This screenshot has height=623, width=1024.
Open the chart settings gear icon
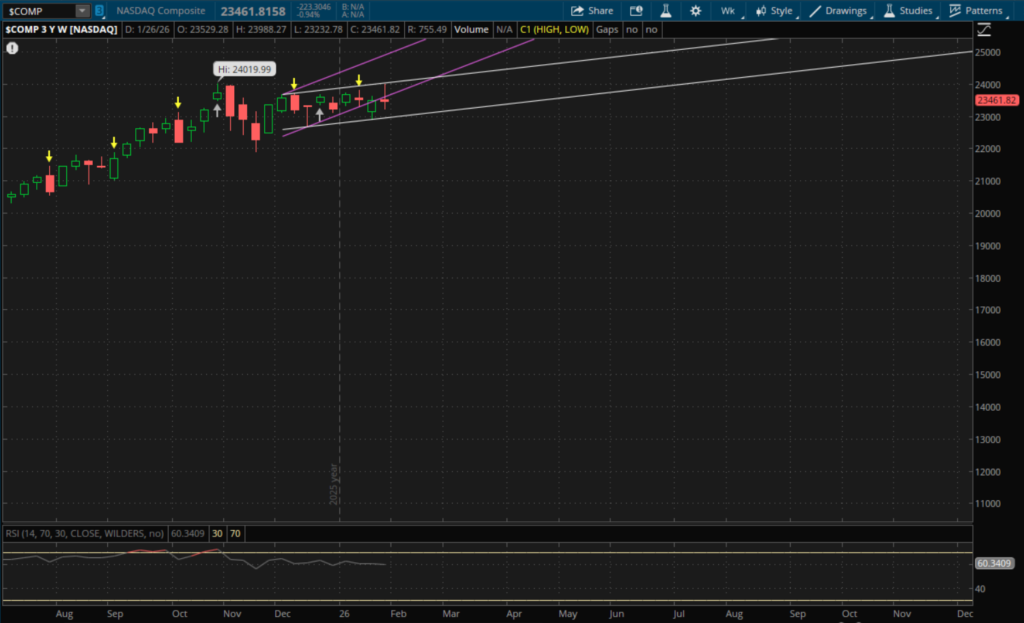tap(693, 11)
